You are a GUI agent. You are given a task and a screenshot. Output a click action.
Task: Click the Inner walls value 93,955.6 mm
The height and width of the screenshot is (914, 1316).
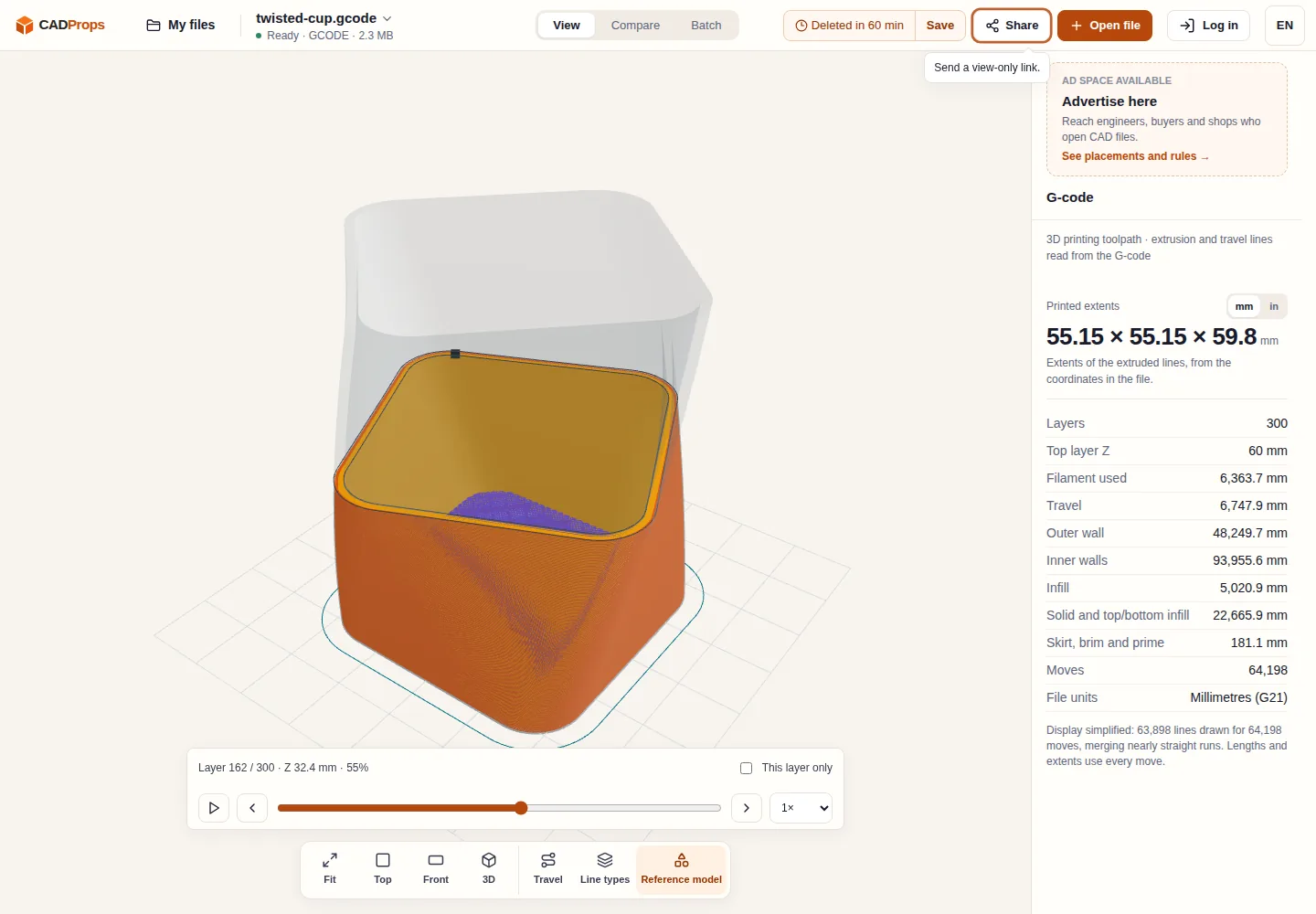click(1250, 560)
